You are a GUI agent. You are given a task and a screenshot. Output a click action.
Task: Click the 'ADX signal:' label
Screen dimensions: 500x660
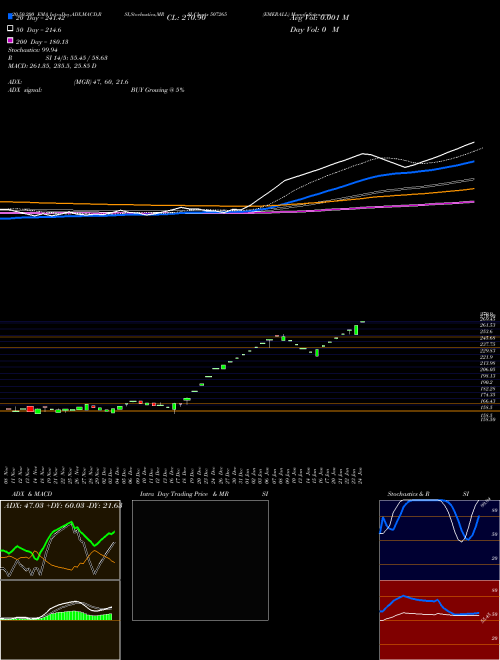25,90
